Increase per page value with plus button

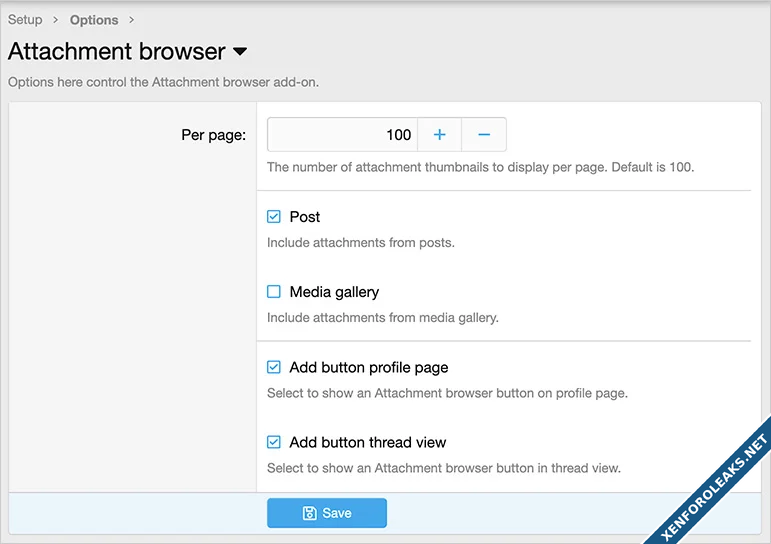pyautogui.click(x=439, y=135)
